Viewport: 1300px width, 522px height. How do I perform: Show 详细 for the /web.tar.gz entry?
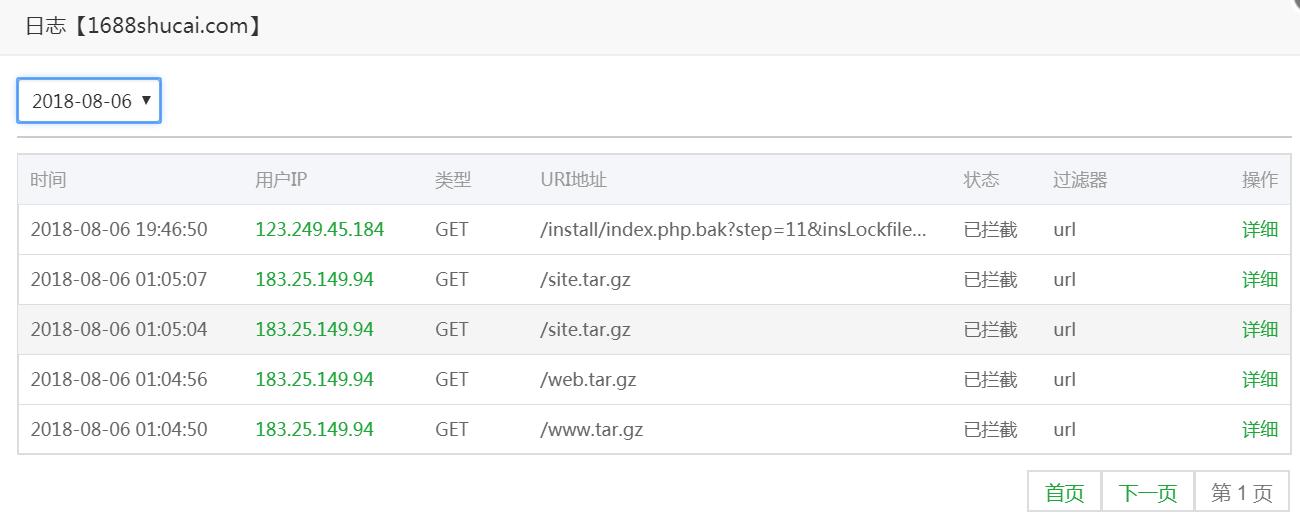(1259, 379)
